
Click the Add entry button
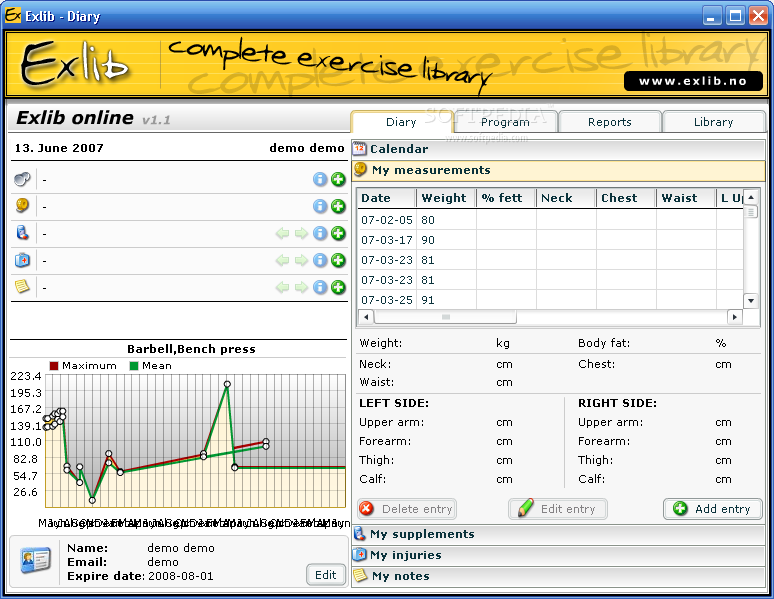pos(713,509)
